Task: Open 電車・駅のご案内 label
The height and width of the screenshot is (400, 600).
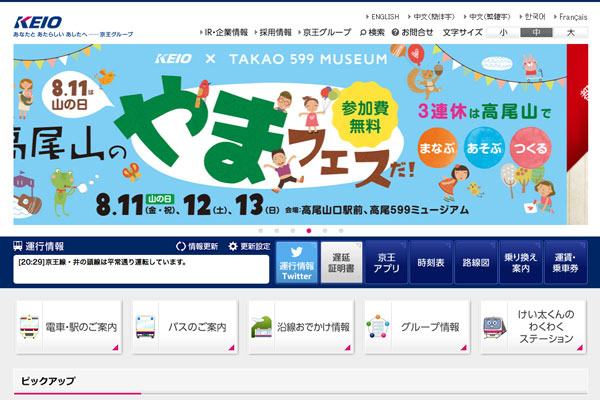Action: (x=81, y=327)
